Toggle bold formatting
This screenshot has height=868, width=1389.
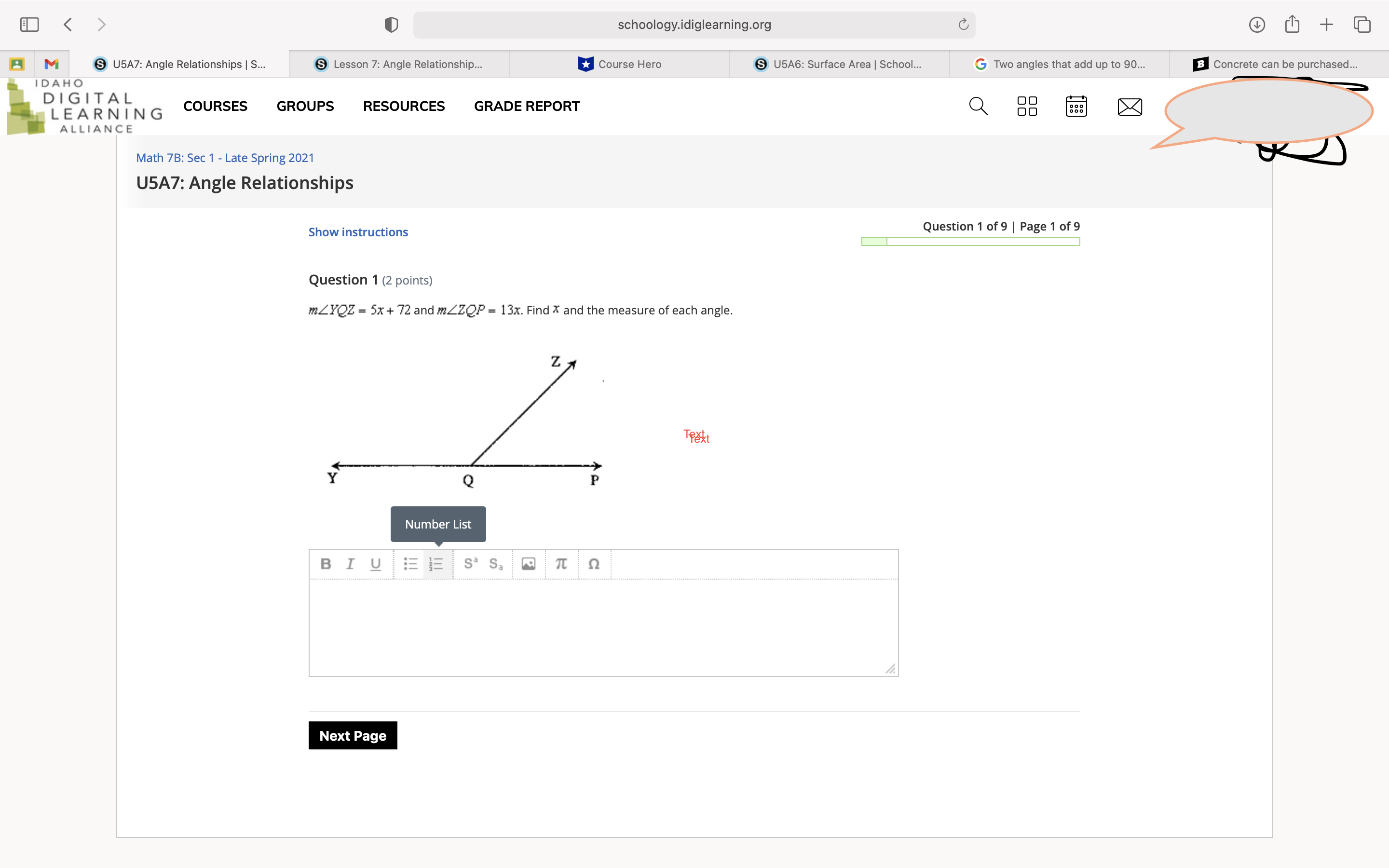tap(325, 564)
